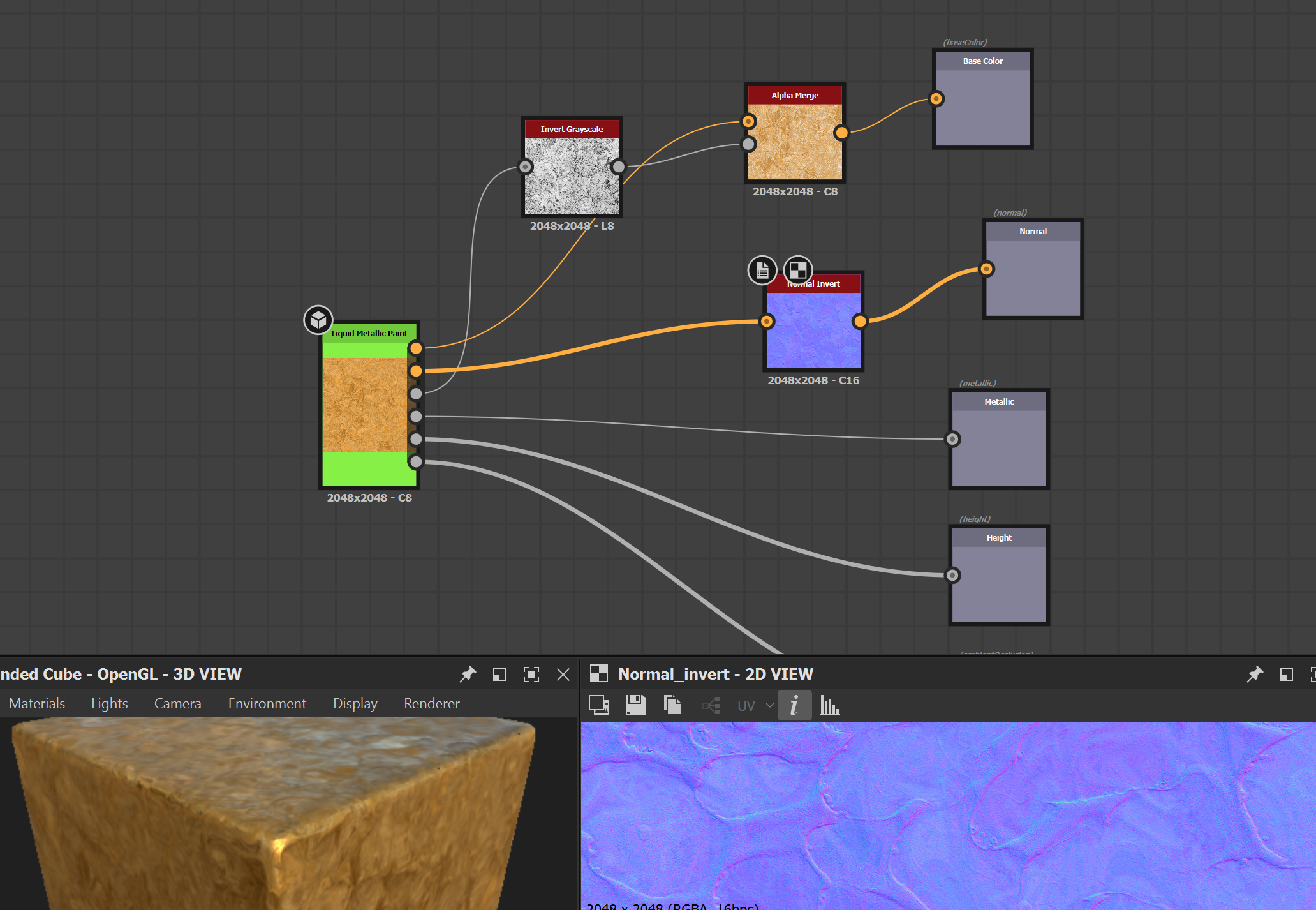The height and width of the screenshot is (910, 1316).
Task: Open the 3D view icon on Liquid Metallic Paint
Action: (x=319, y=319)
